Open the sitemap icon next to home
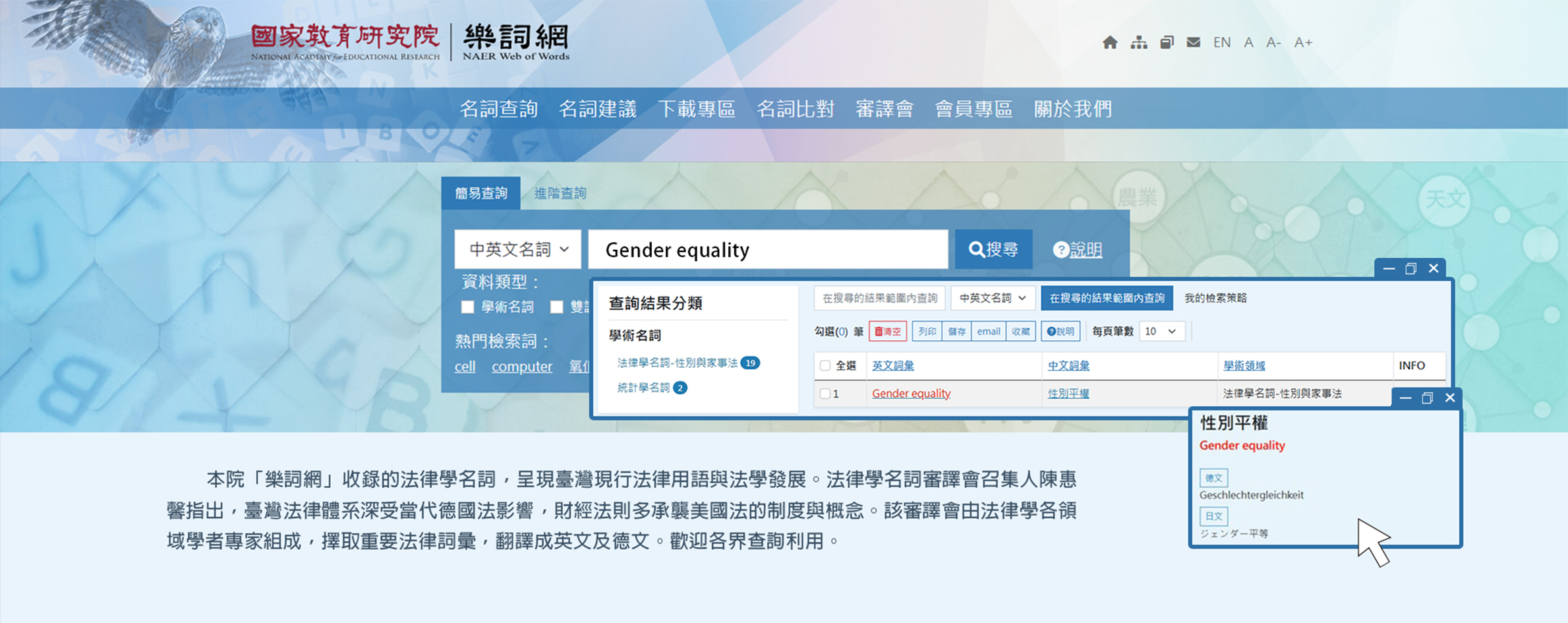The image size is (1568, 623). tap(1139, 42)
